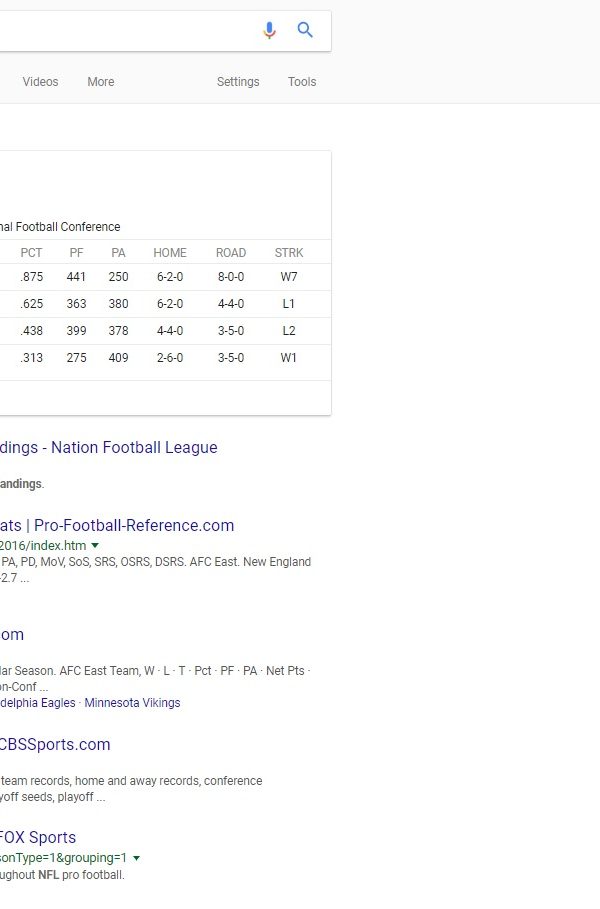Screen dimensions: 600x909
Task: Select the standings row with W7 streak
Action: pos(165,277)
